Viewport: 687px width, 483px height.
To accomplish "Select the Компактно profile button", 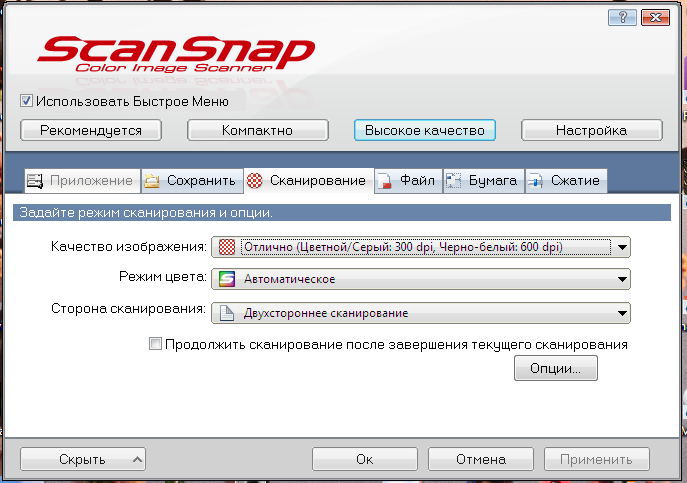I will [x=258, y=130].
